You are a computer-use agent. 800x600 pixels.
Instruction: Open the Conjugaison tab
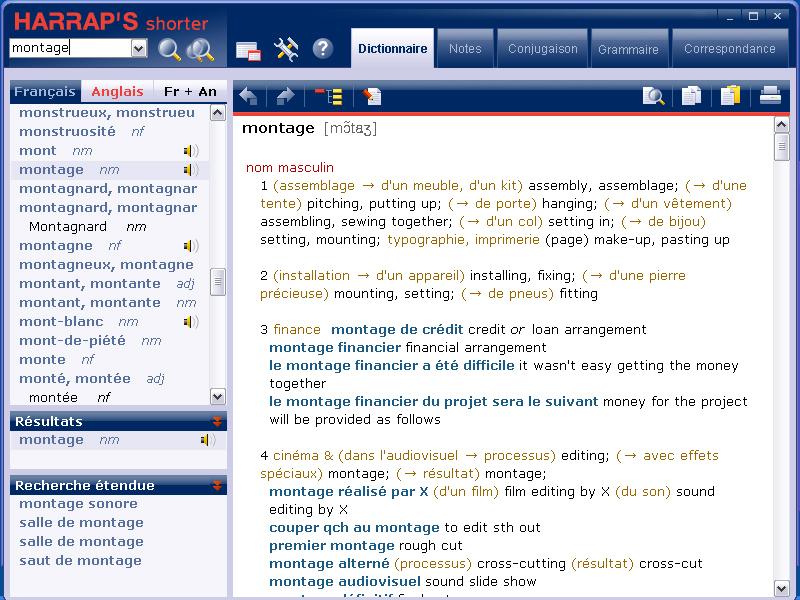pyautogui.click(x=542, y=48)
